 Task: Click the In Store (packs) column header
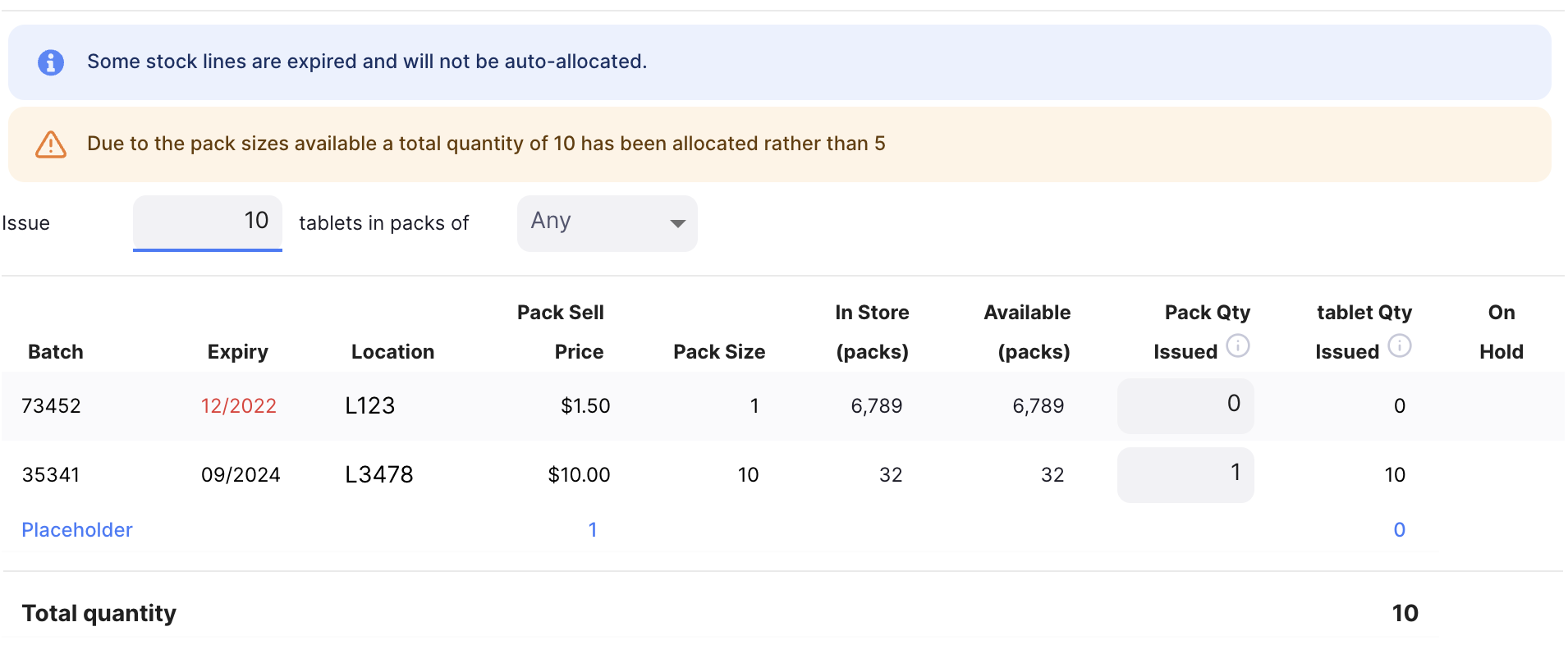point(872,332)
